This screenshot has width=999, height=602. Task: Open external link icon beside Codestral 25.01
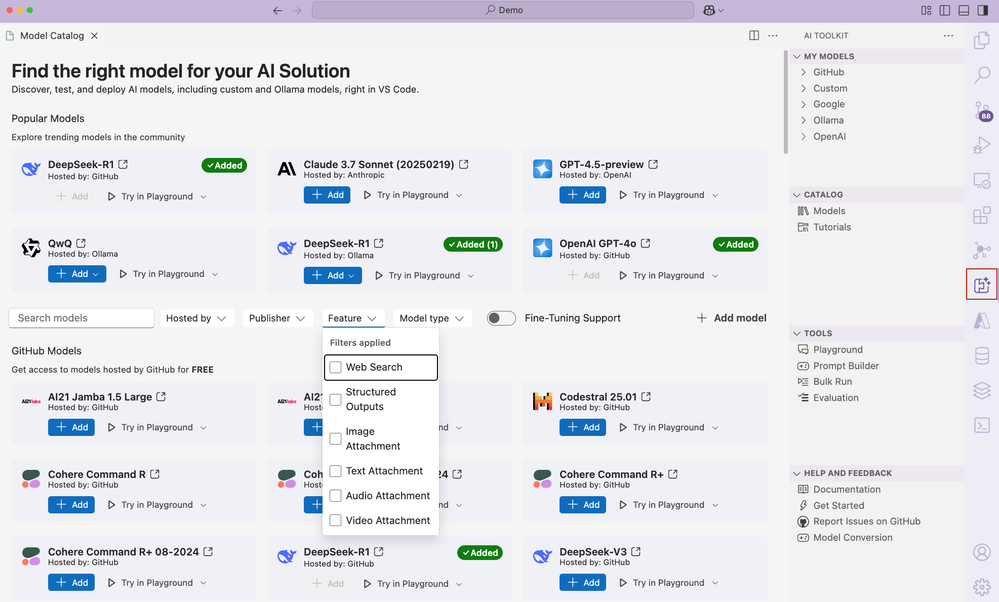coord(646,397)
